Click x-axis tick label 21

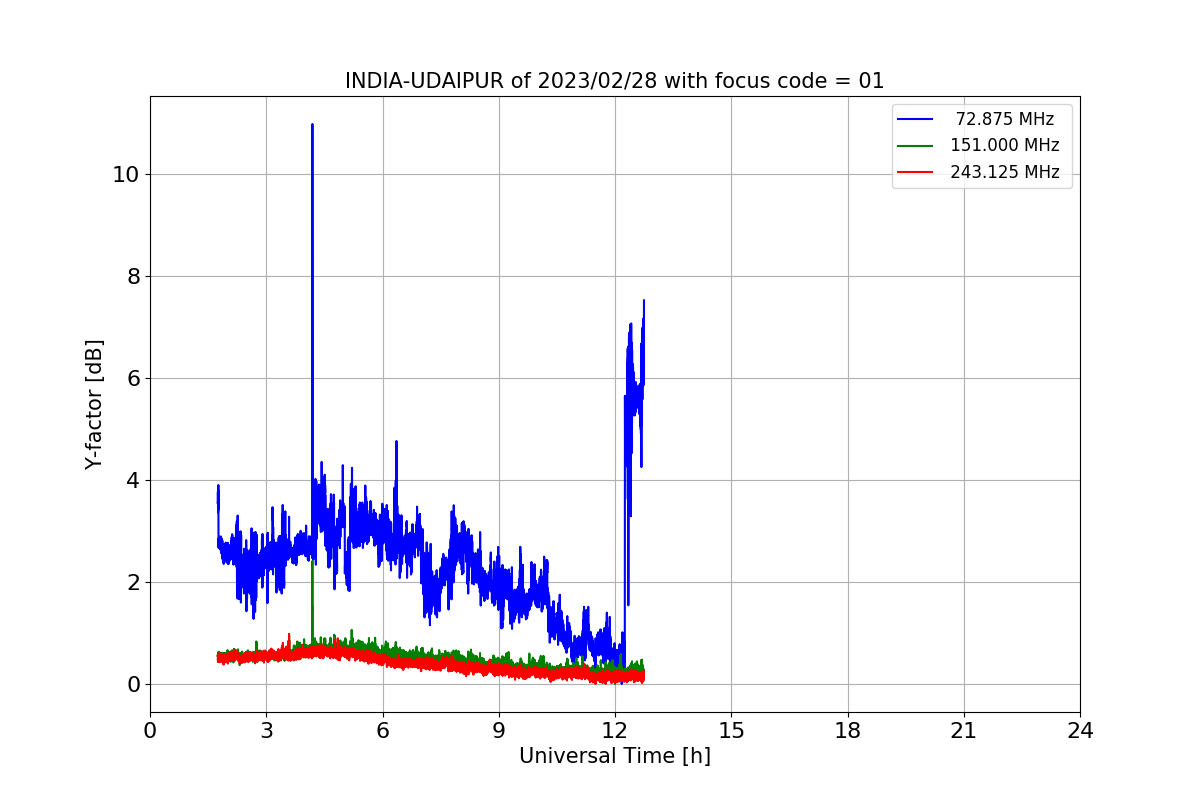click(x=963, y=731)
